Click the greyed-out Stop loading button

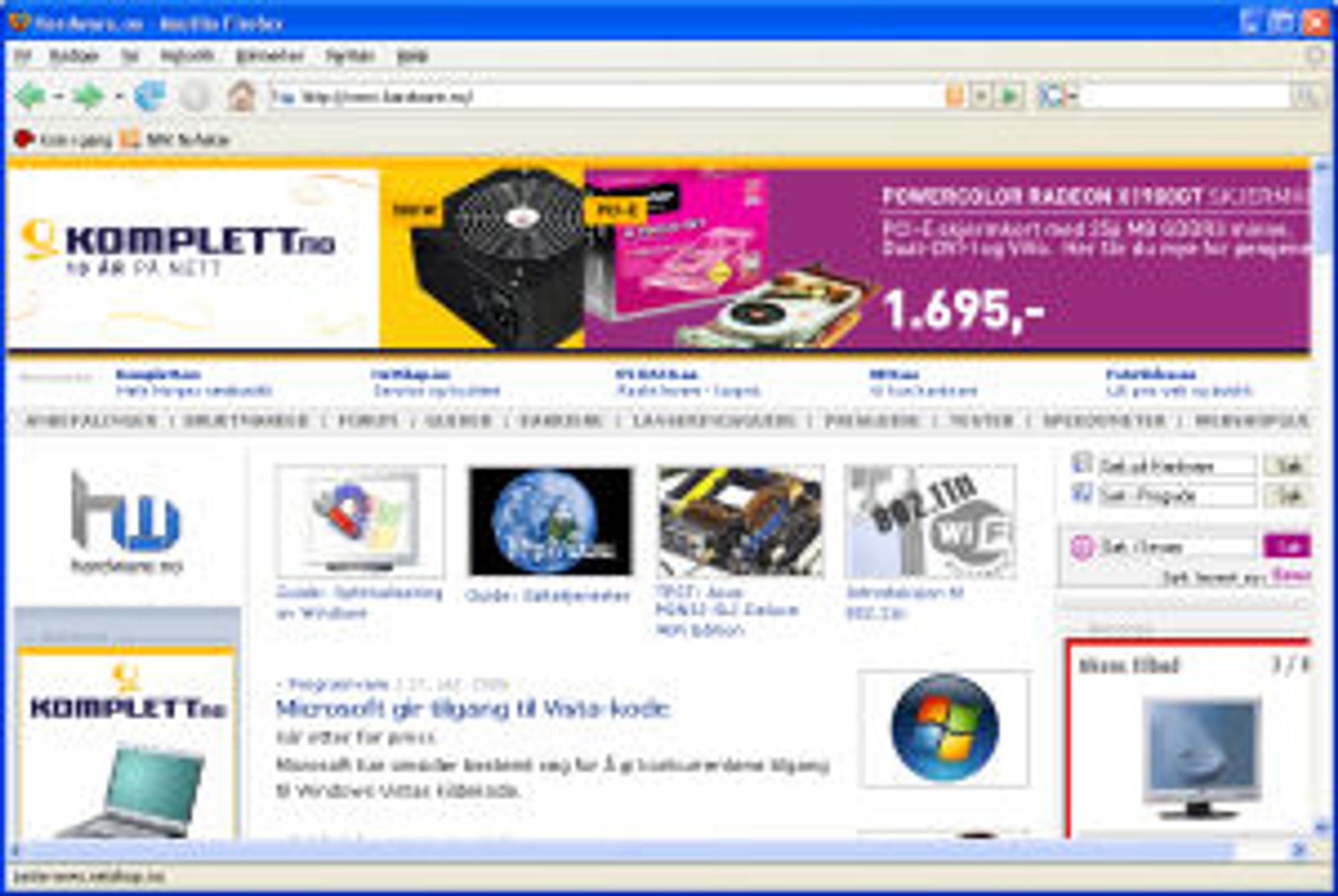(195, 97)
